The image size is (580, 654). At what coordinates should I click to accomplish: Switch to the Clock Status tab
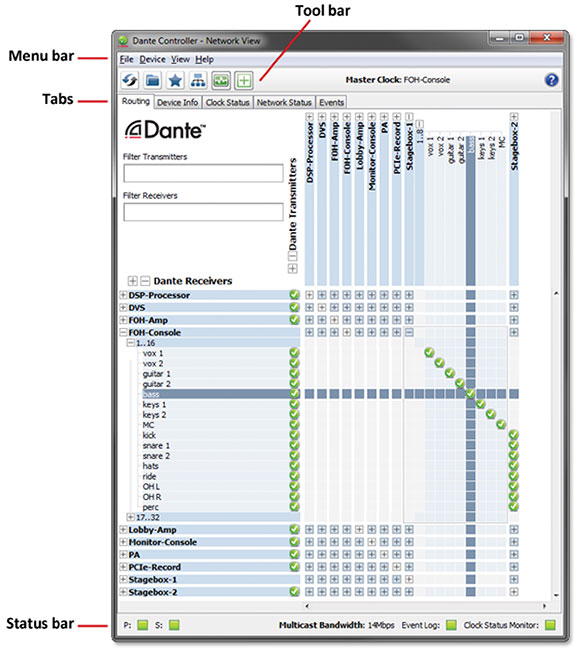228,103
